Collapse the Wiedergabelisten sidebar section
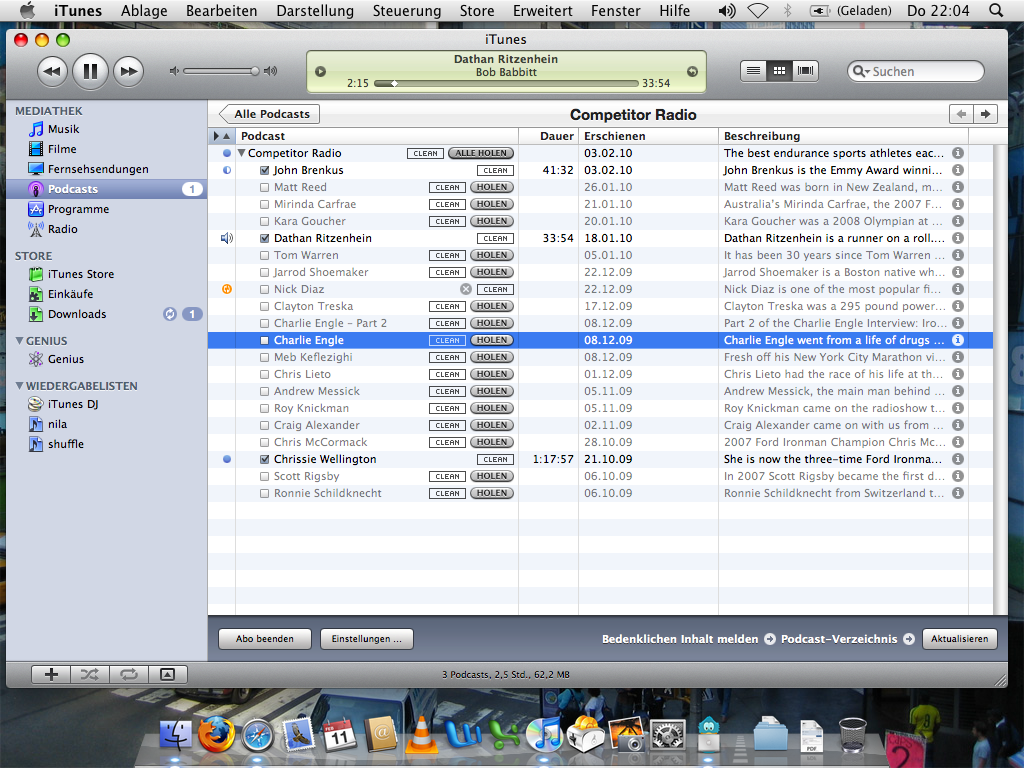Image resolution: width=1024 pixels, height=768 pixels. [x=20, y=386]
